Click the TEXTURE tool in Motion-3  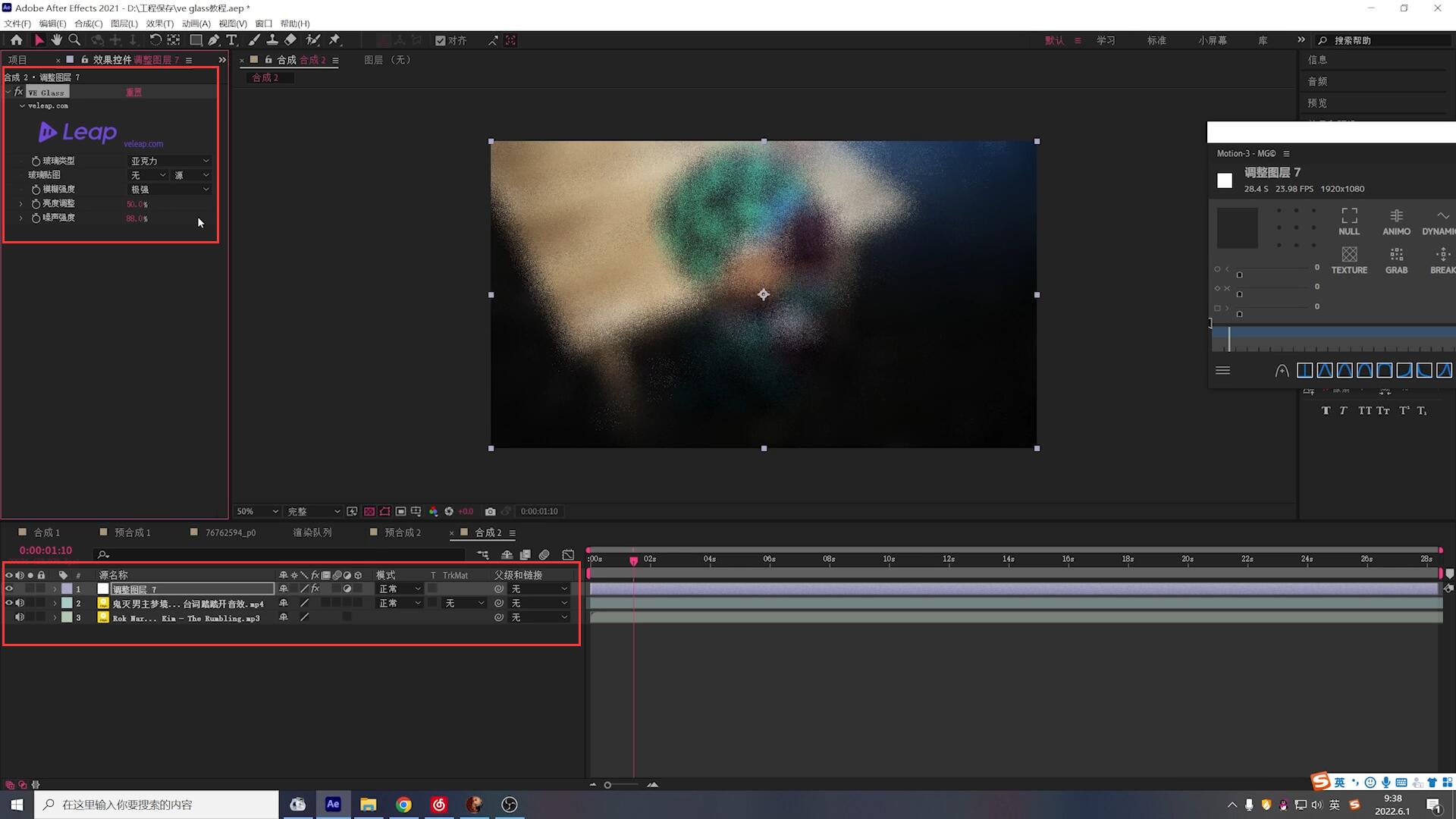(x=1349, y=260)
